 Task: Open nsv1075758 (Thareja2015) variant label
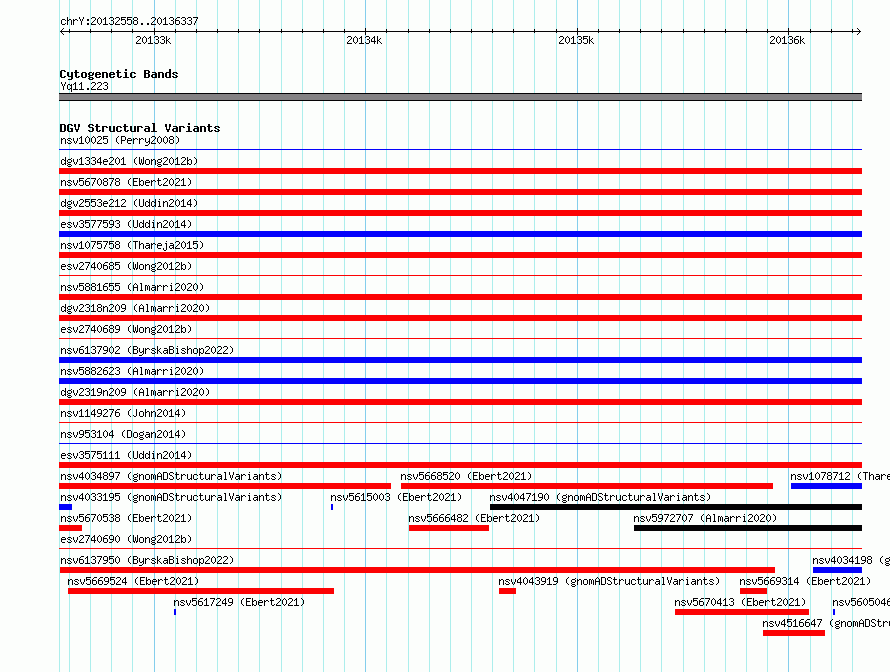click(132, 245)
